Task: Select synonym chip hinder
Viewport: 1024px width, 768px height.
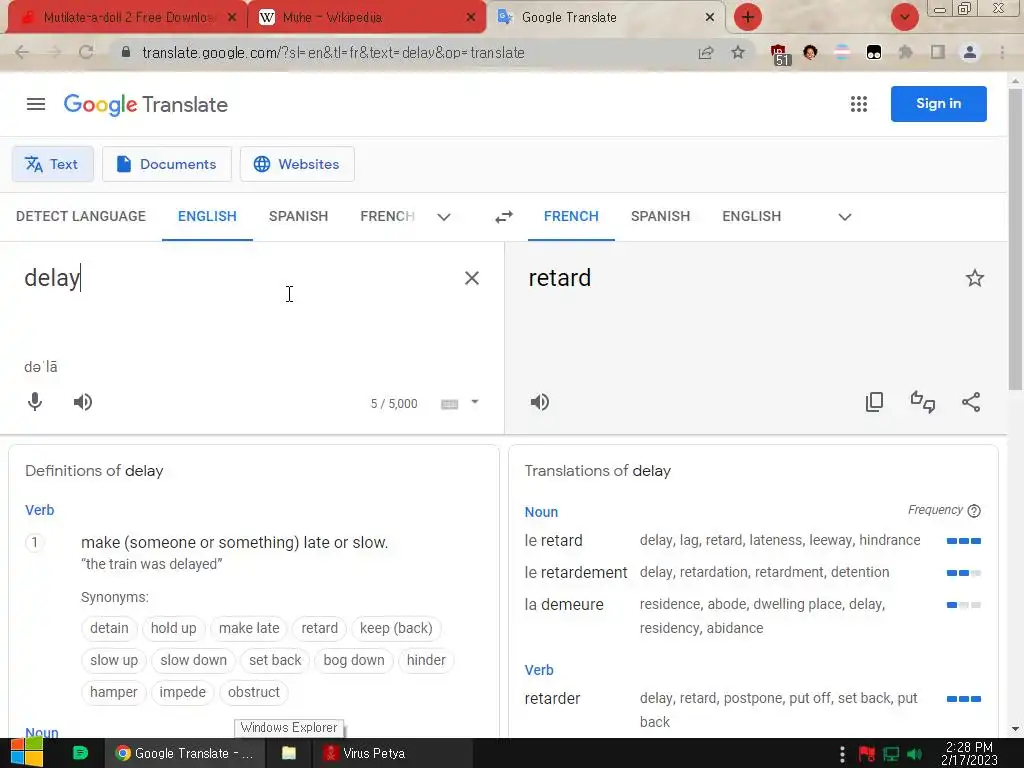Action: click(x=426, y=660)
